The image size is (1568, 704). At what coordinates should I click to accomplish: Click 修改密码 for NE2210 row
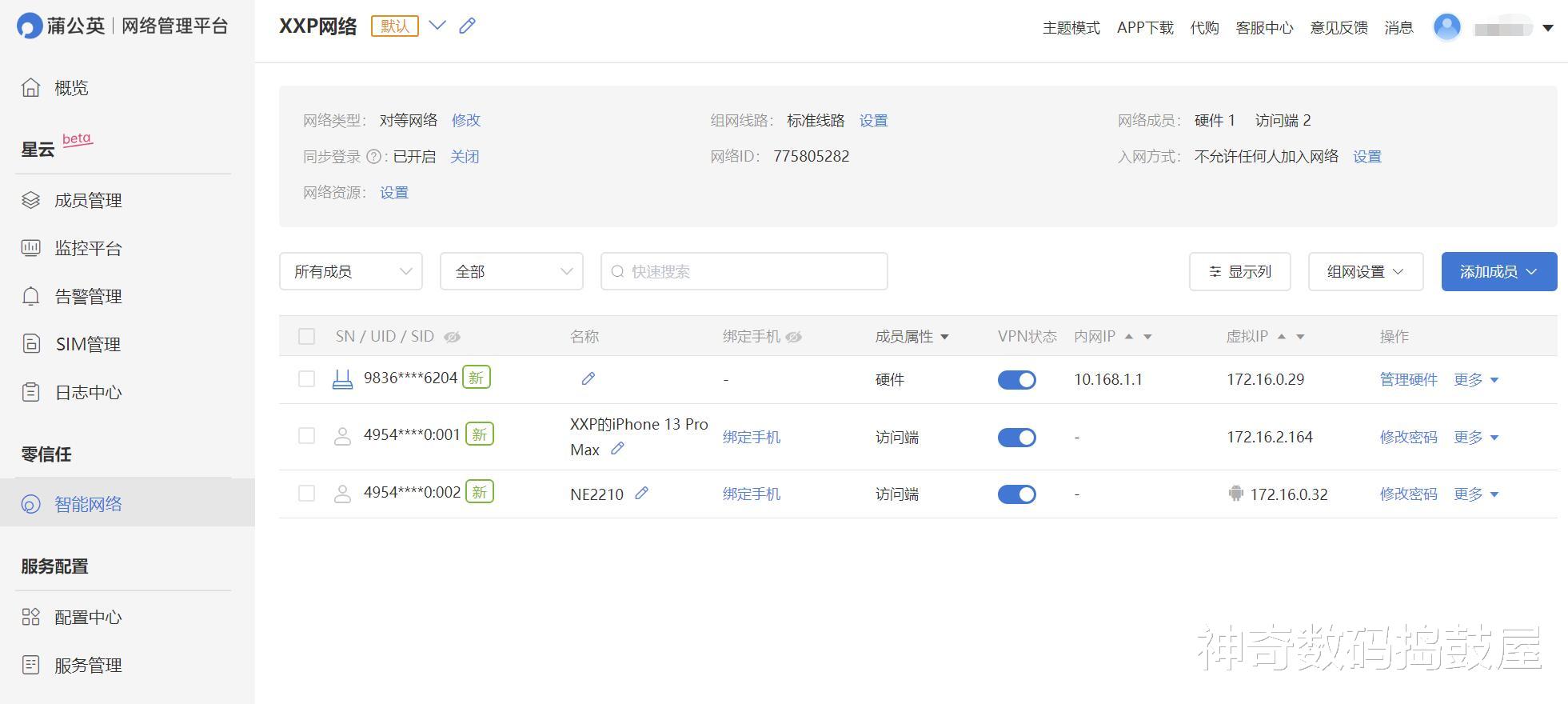[1409, 494]
